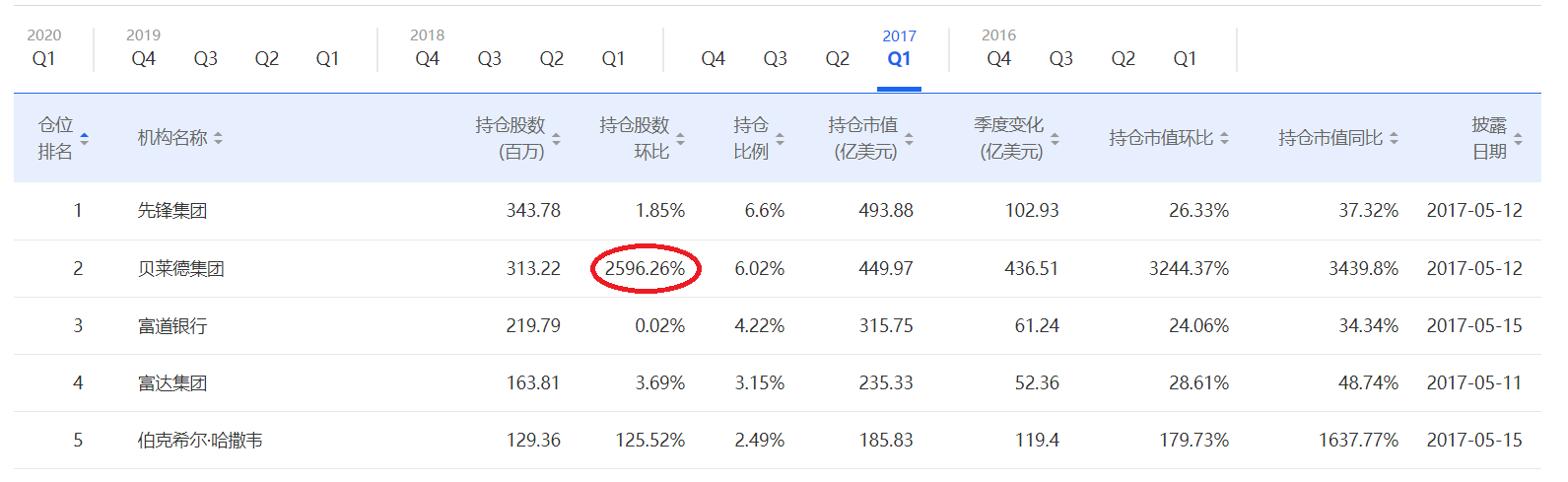Click 125.52% share change cell
1568x482 pixels.
coord(650,441)
